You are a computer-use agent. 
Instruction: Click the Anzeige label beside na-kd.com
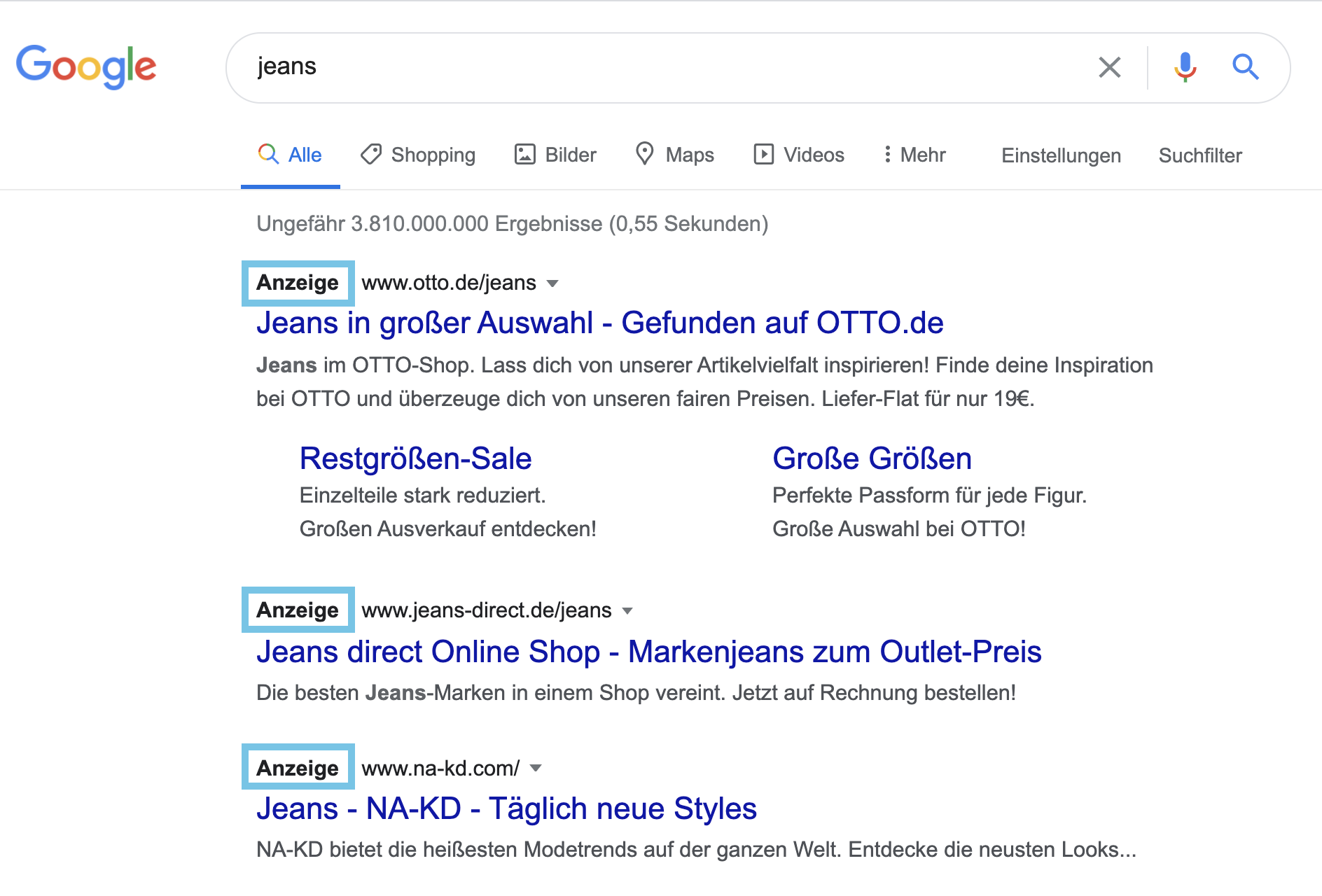298,768
